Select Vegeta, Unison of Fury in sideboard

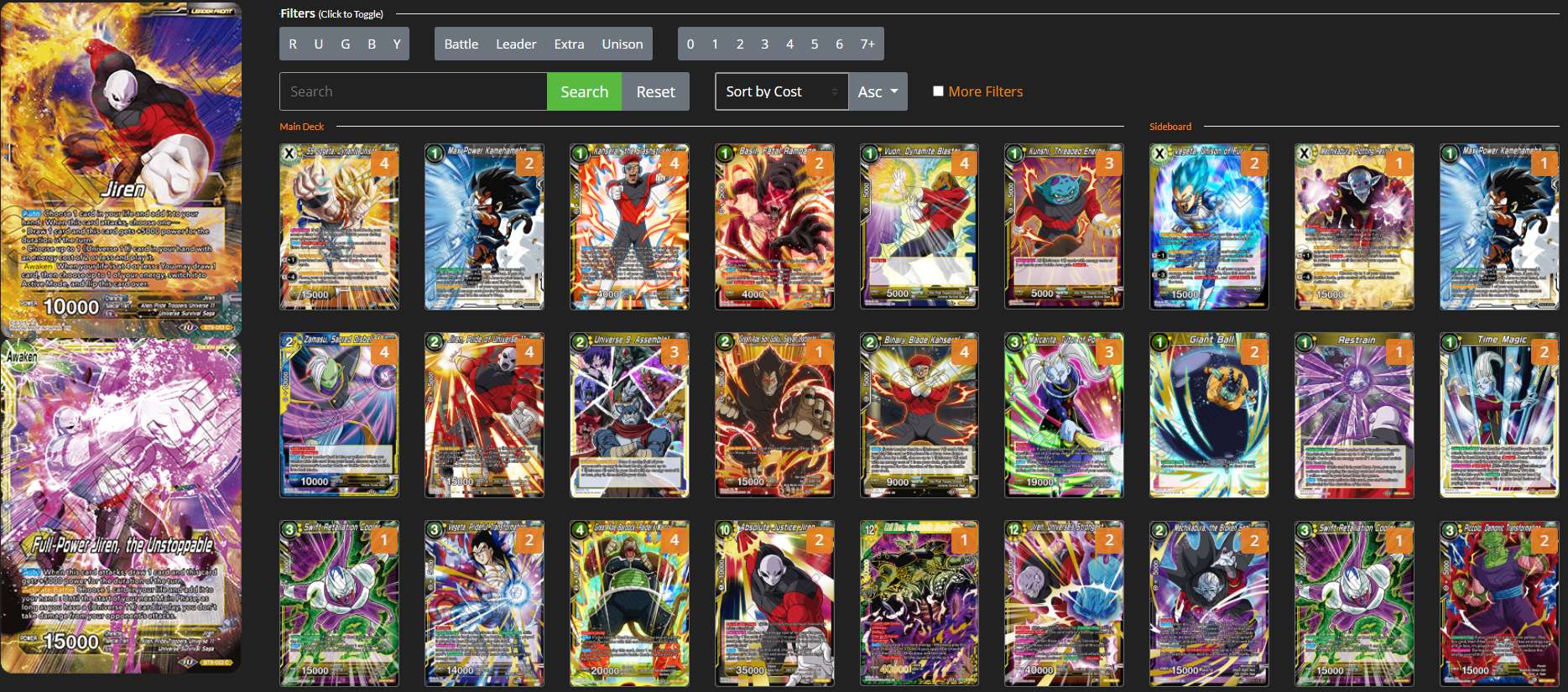tap(1209, 226)
